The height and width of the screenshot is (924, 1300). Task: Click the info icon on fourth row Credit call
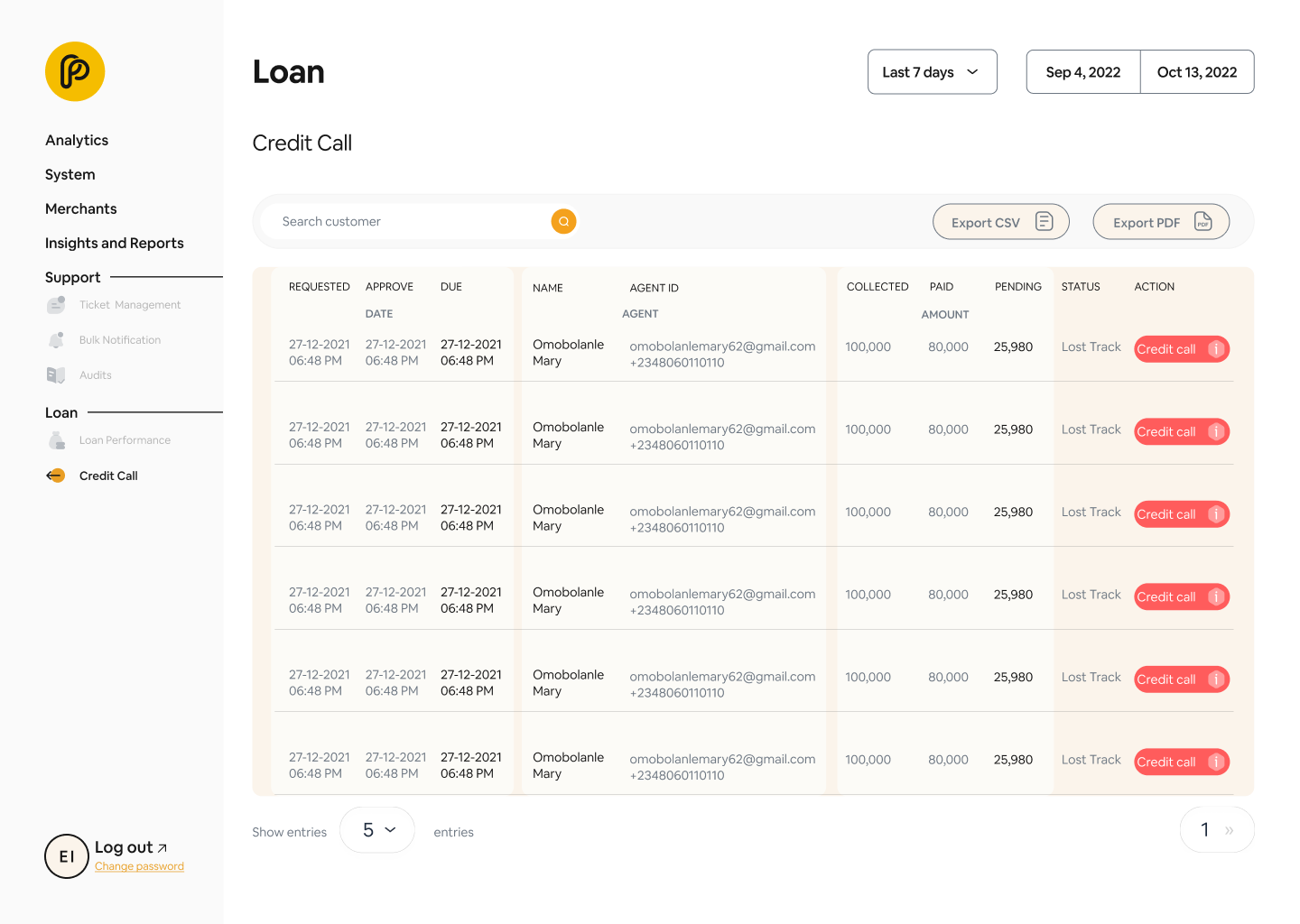[1216, 596]
